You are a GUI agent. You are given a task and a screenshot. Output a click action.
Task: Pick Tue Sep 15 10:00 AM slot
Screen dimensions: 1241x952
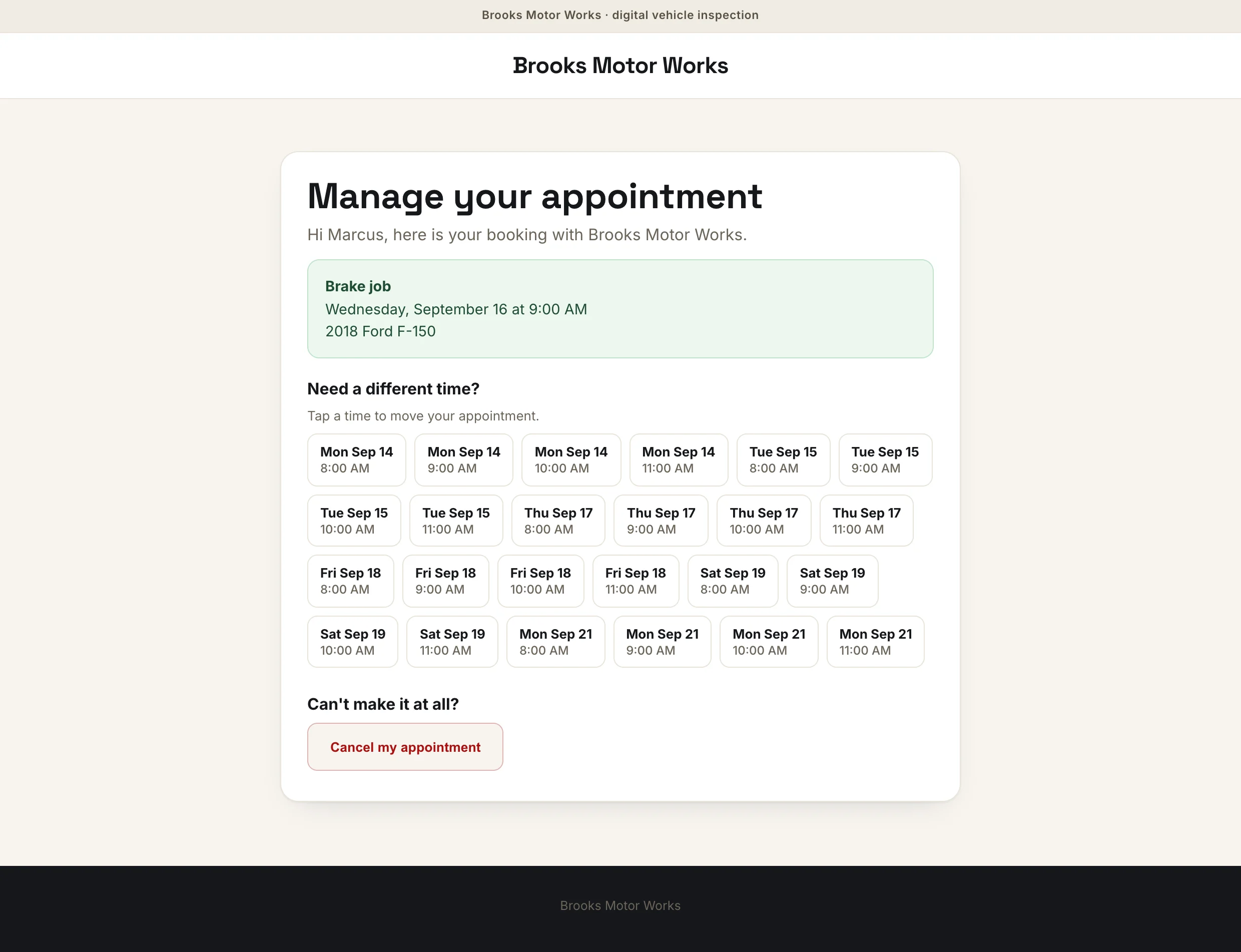[x=354, y=520]
